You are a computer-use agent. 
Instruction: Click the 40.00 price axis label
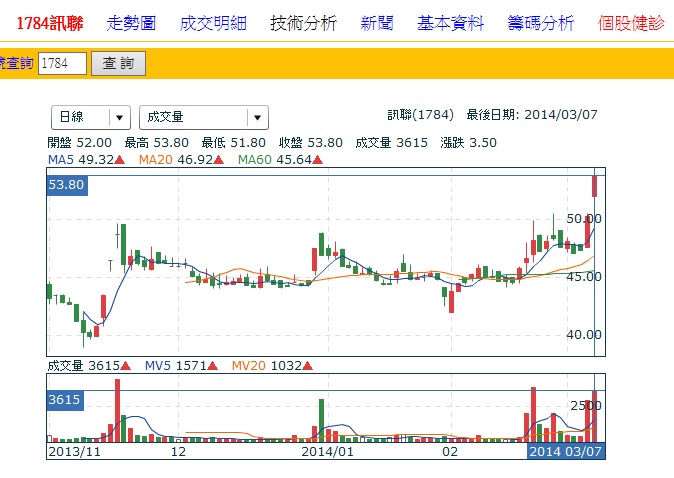[x=584, y=334]
